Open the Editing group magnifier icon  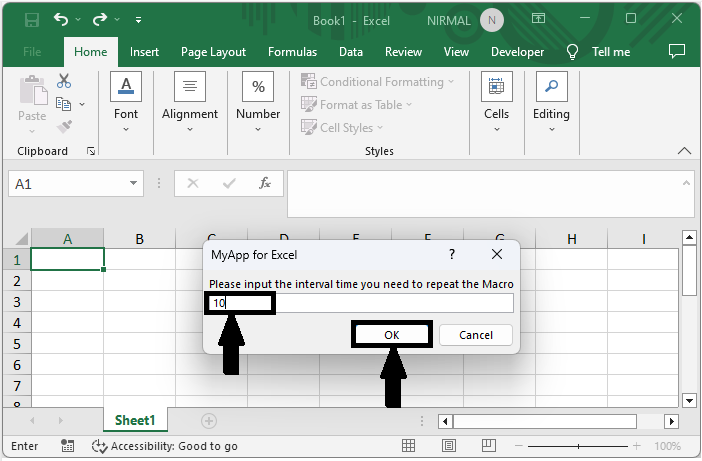551,87
